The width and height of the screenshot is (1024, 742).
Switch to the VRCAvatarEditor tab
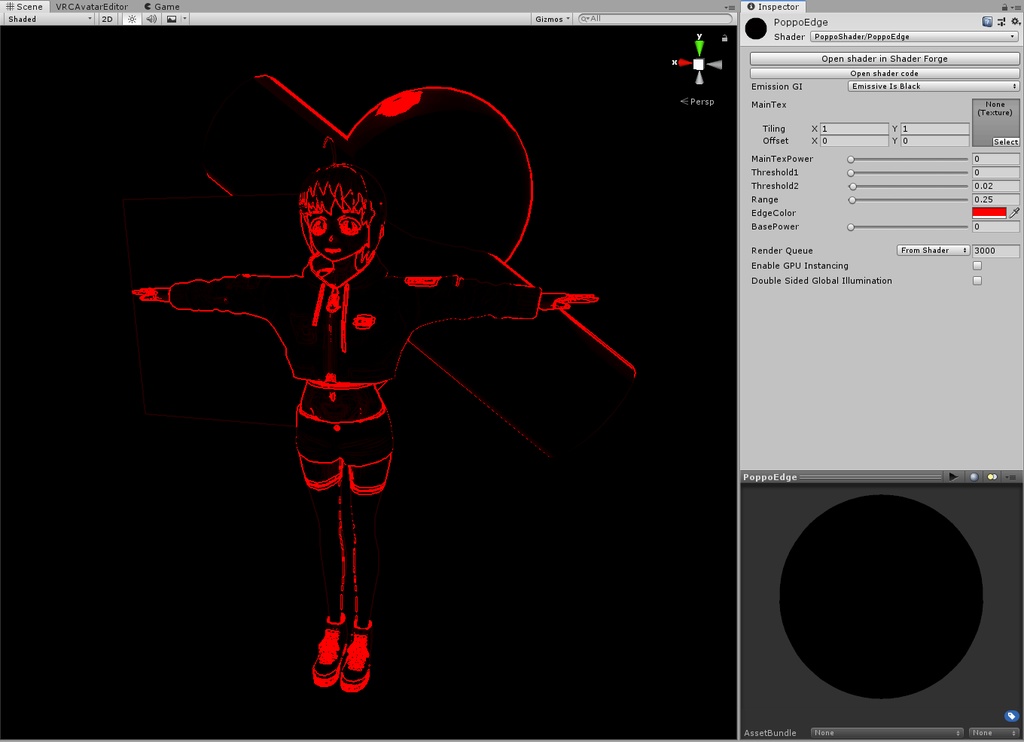91,7
